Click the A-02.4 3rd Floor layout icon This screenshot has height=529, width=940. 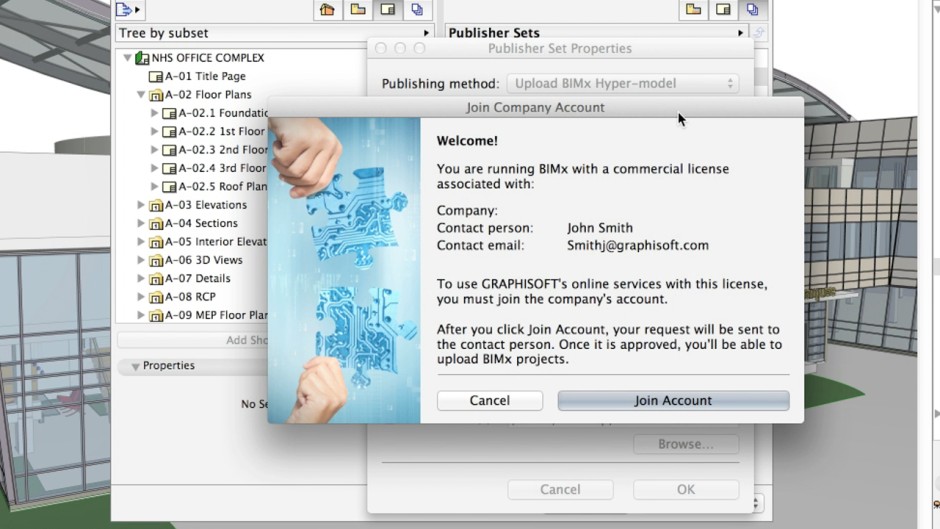tap(170, 169)
